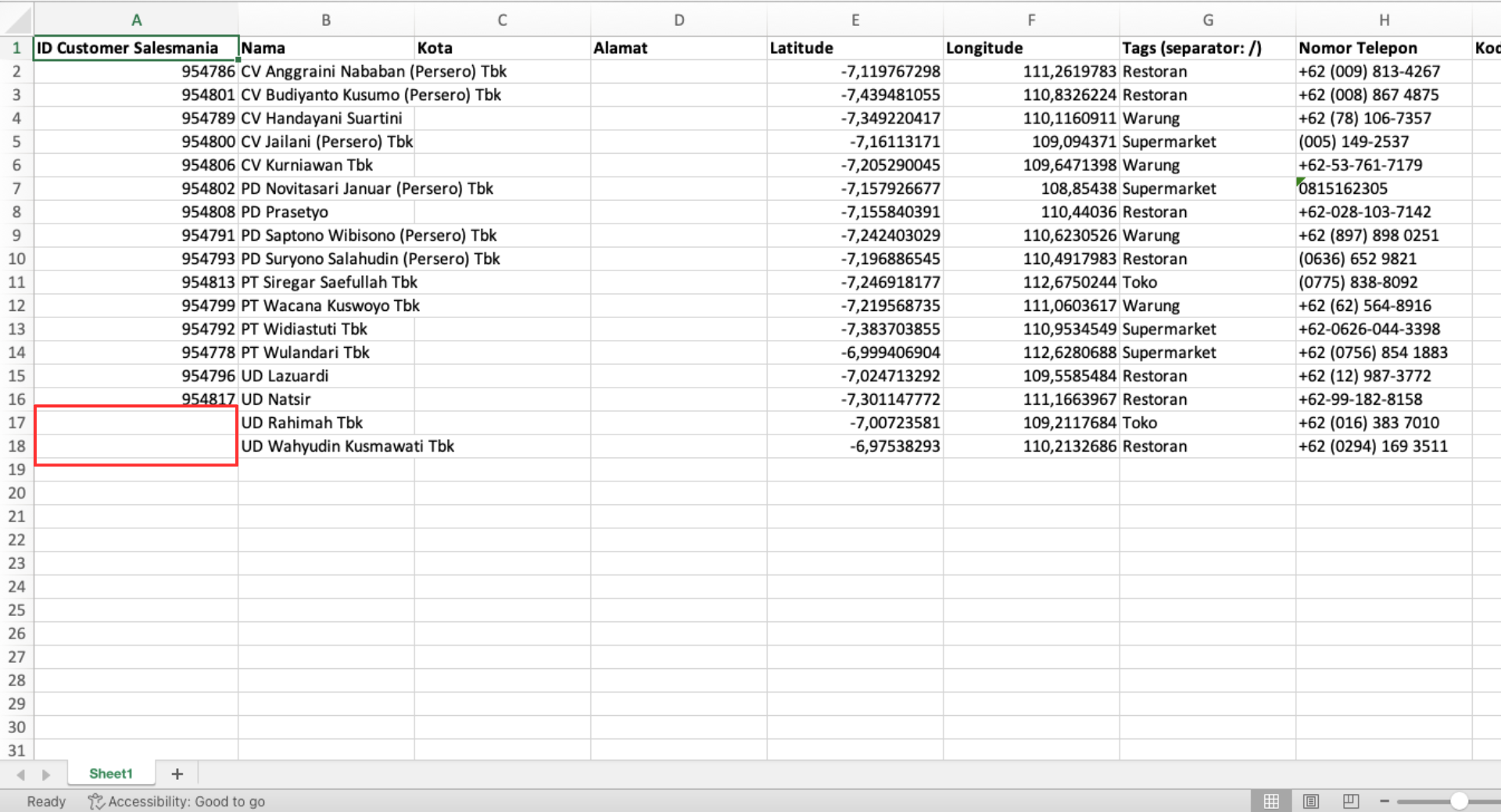The image size is (1501, 812).
Task: Select column H header
Action: click(1384, 20)
